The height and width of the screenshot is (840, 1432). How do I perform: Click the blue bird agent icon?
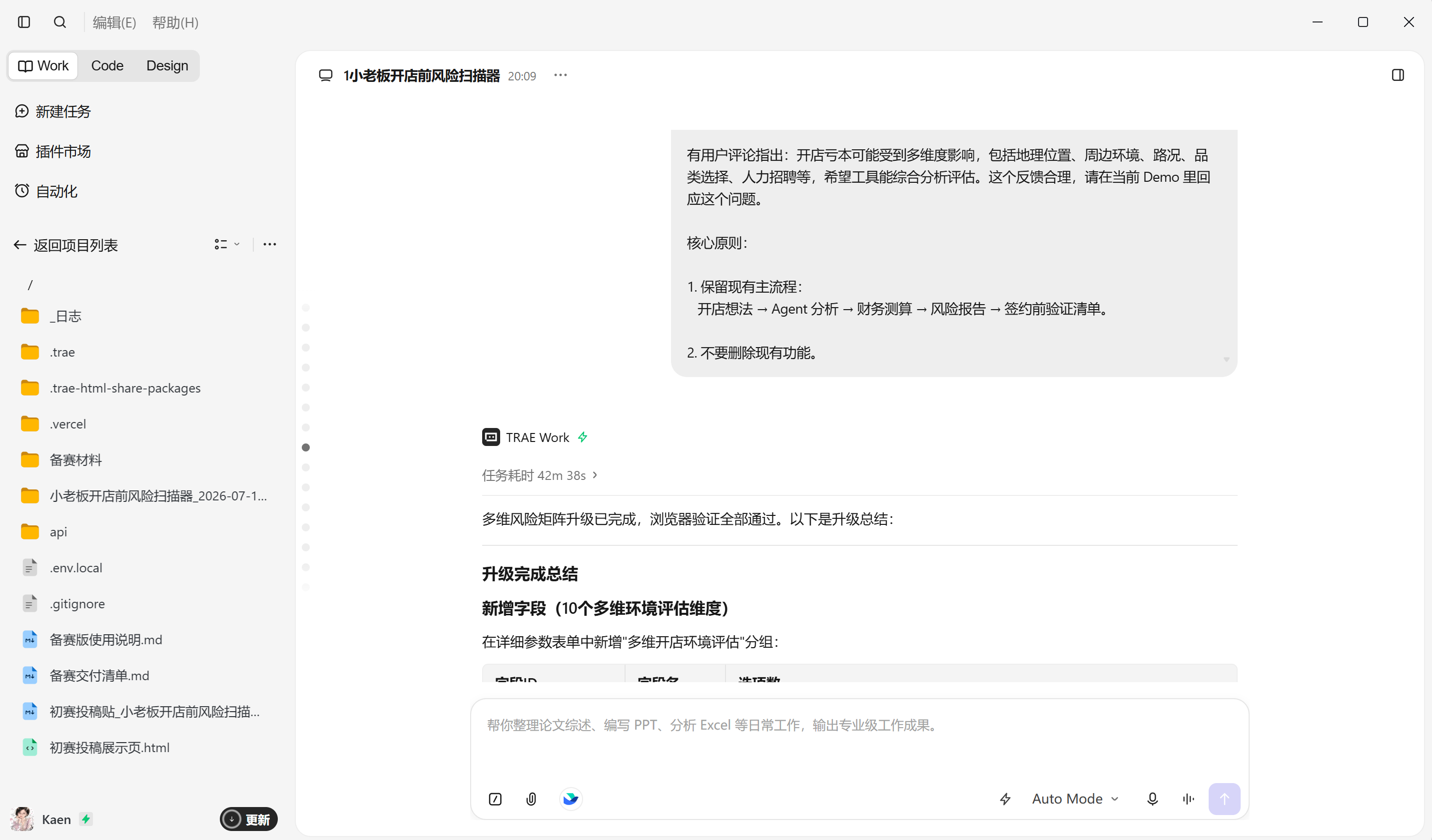(x=571, y=799)
